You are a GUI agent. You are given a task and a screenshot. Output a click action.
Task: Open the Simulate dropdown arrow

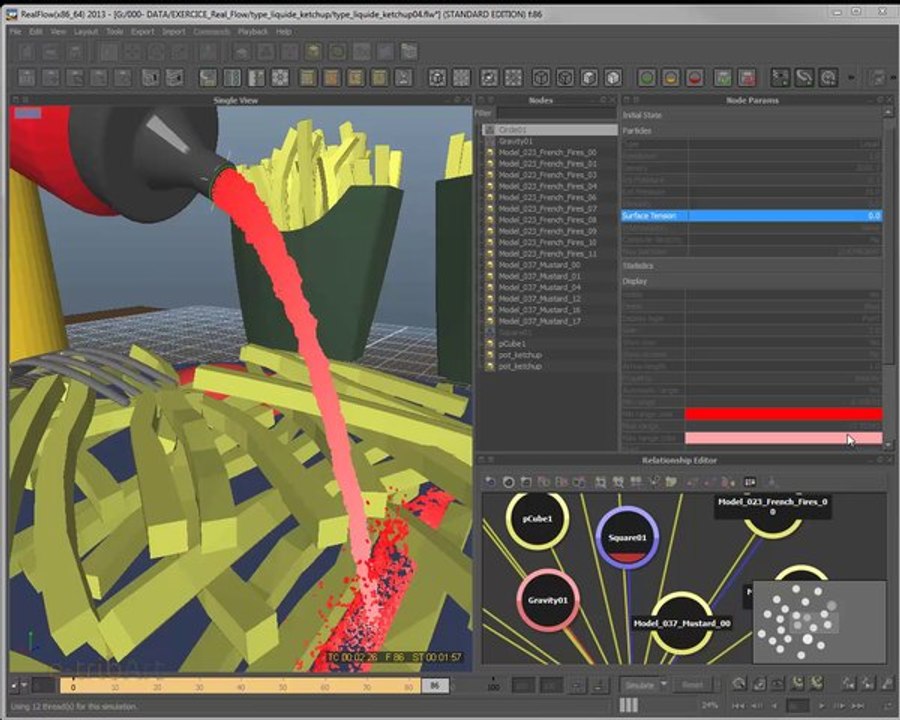[x=664, y=685]
